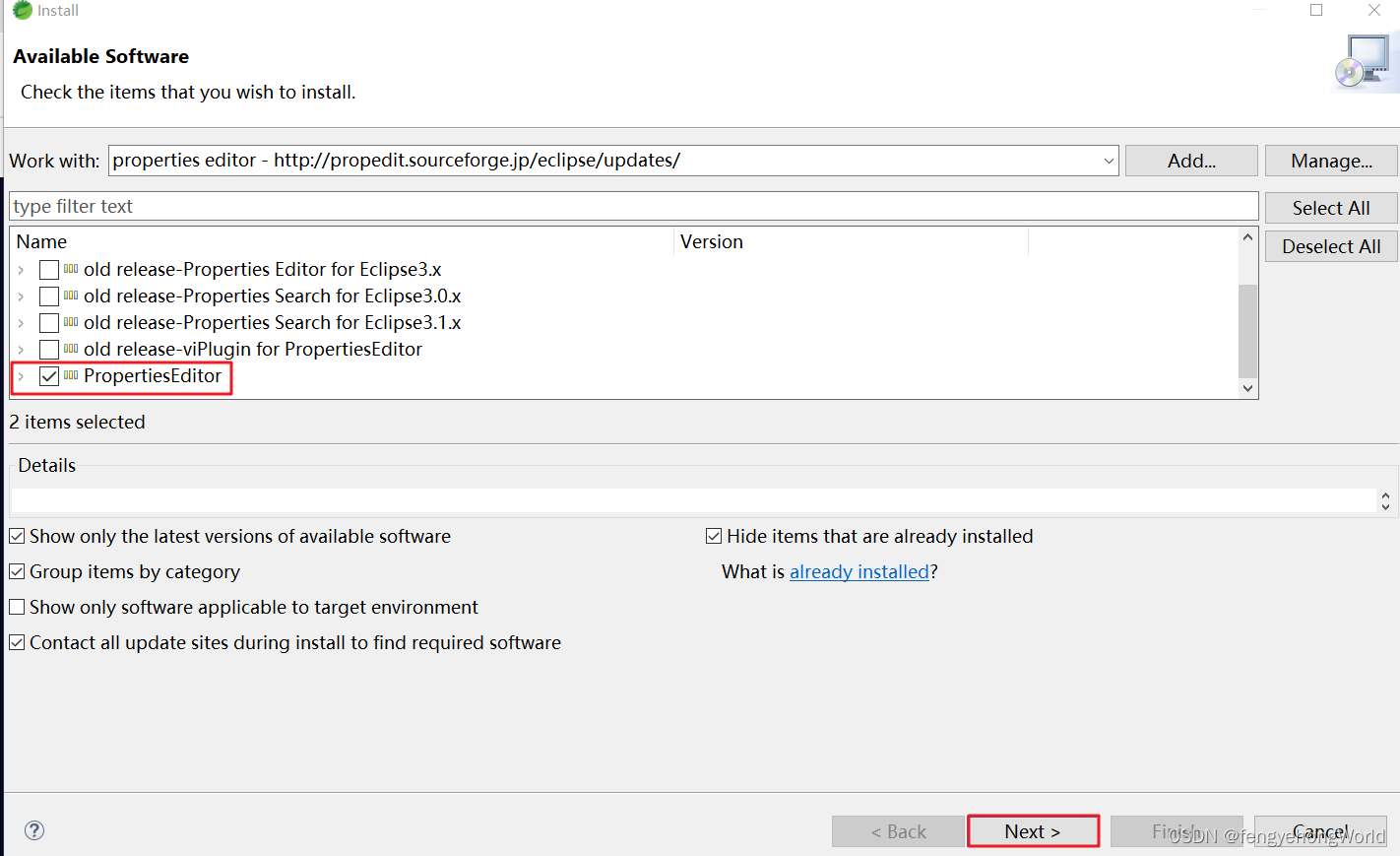Click the Next > button
Viewport: 1400px width, 856px height.
point(1033,831)
